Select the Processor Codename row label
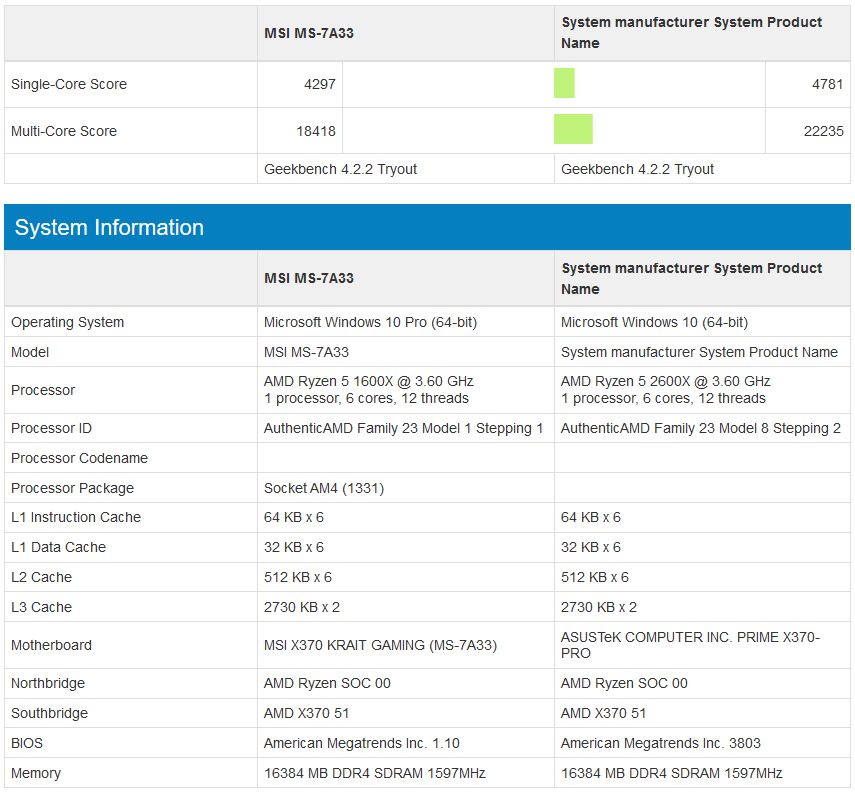This screenshot has width=855, height=793. pos(79,458)
